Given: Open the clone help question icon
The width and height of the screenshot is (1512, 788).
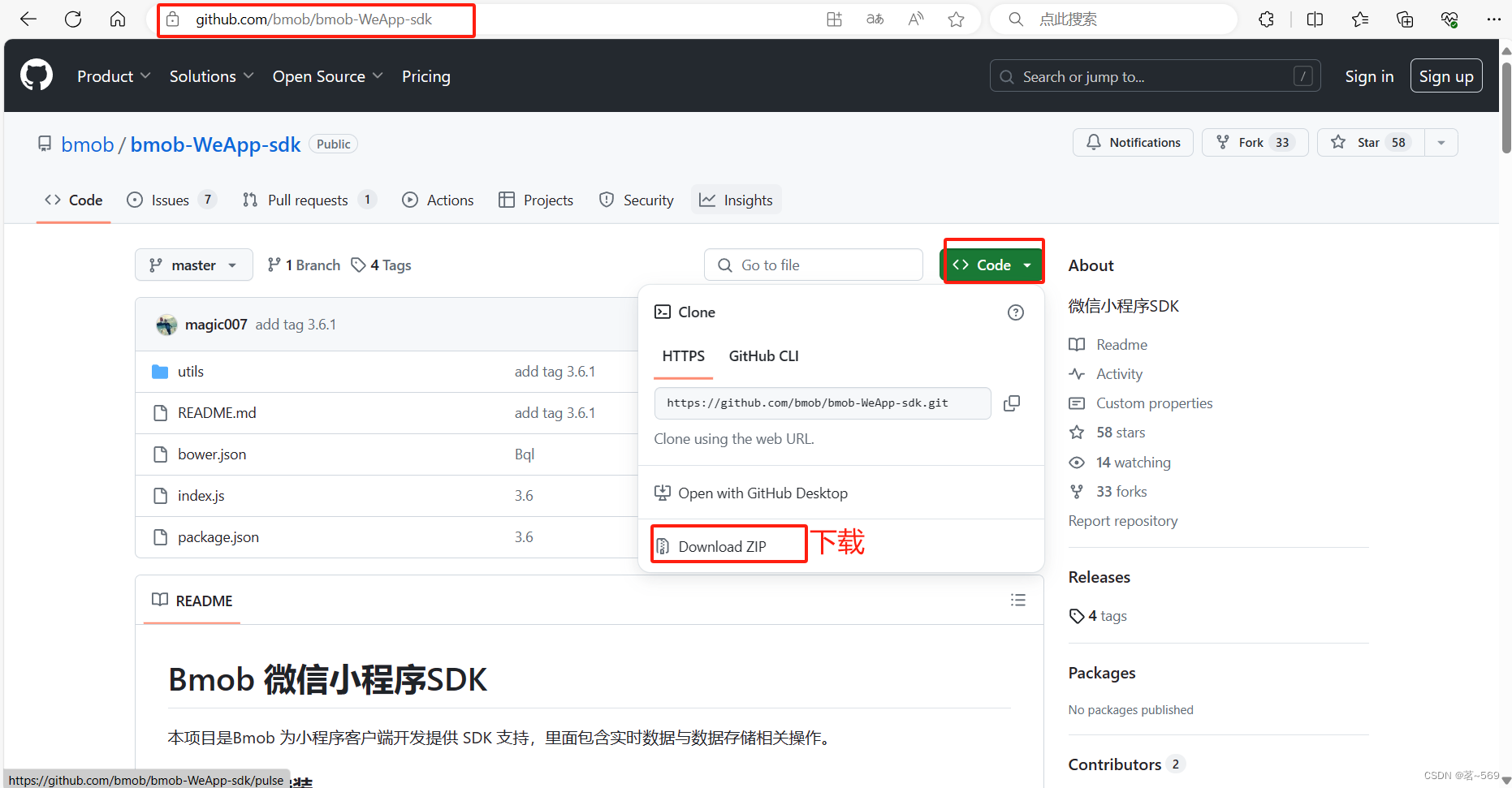Looking at the screenshot, I should point(1016,312).
